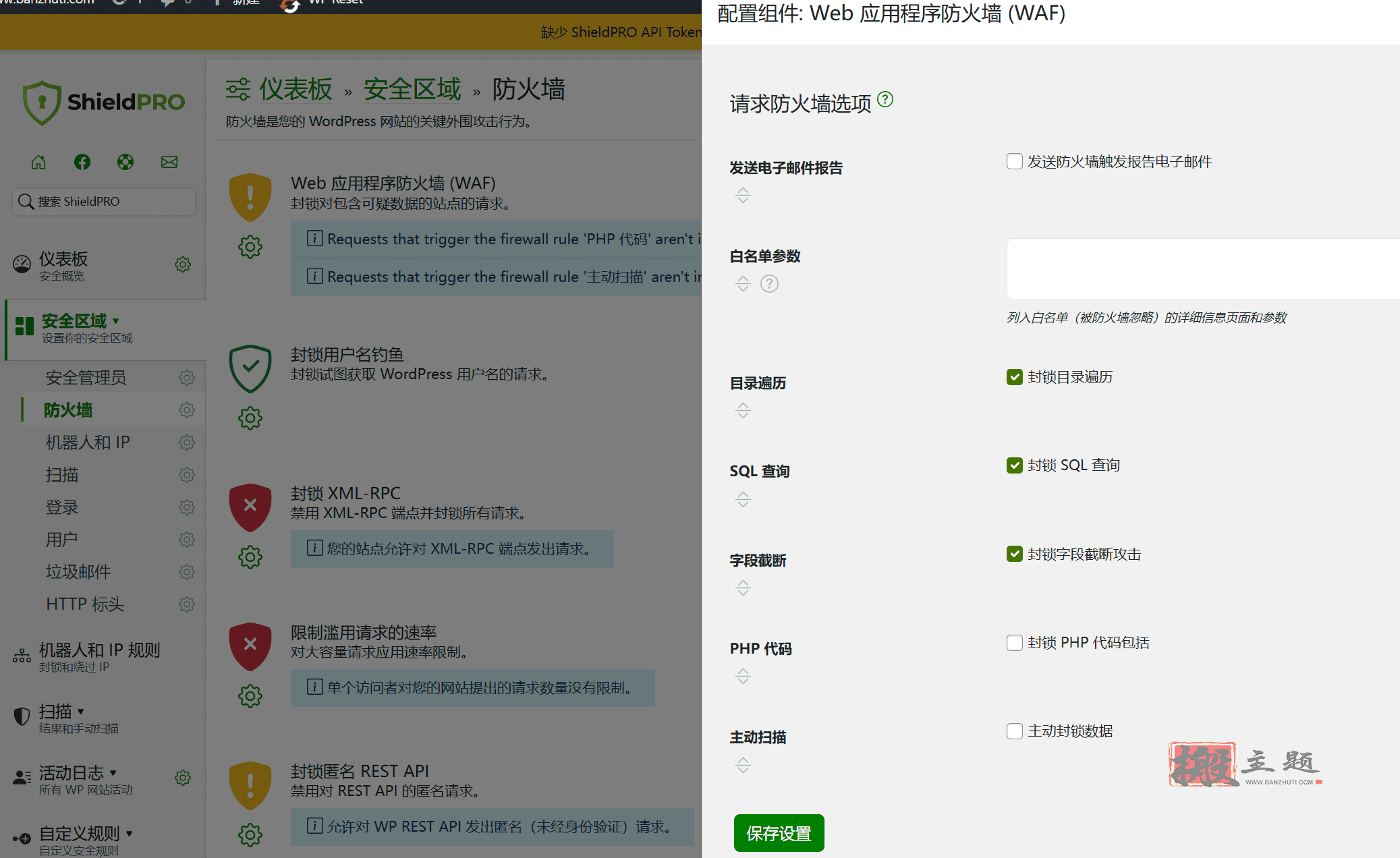Expand option details under 发送电子邮件报告
1400x858 pixels.
pyautogui.click(x=743, y=196)
